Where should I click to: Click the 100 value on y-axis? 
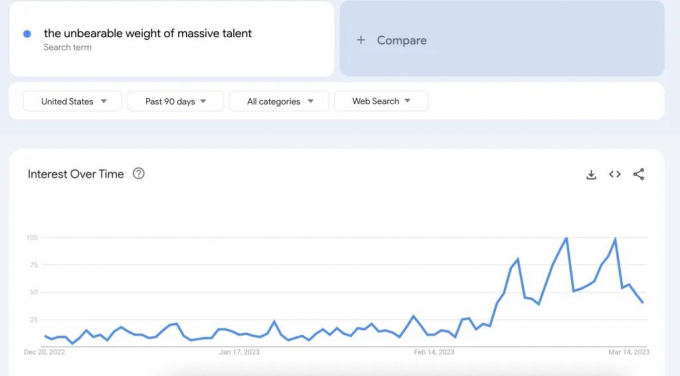pos(32,237)
